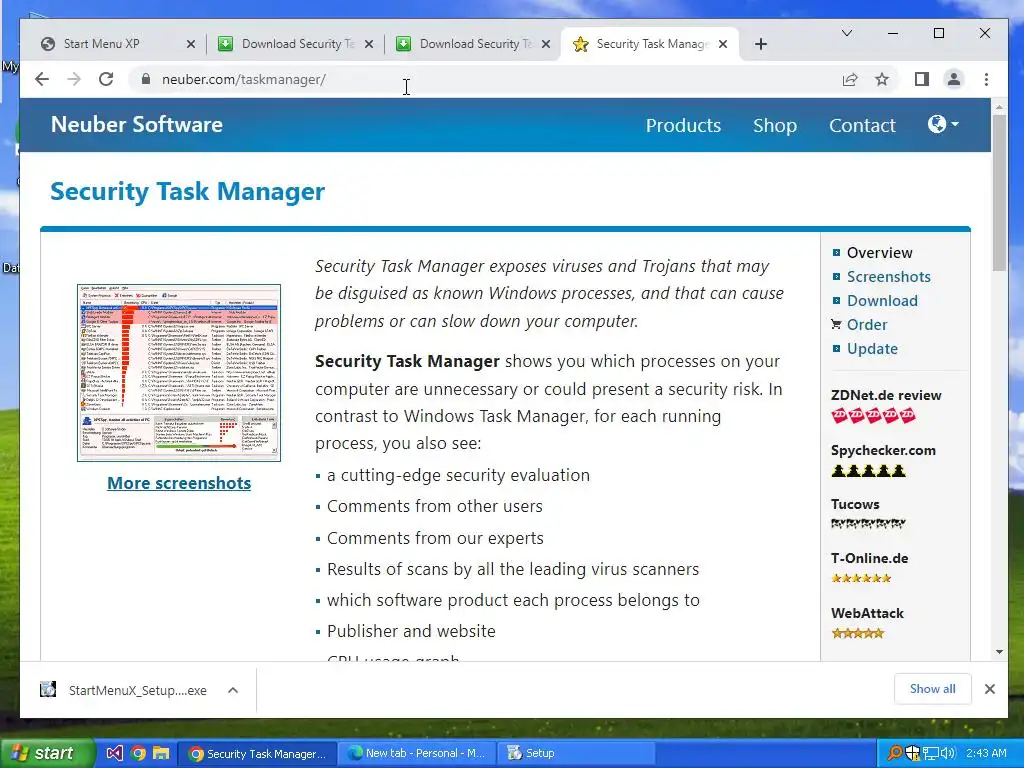Open the Download sidebar link

882,300
